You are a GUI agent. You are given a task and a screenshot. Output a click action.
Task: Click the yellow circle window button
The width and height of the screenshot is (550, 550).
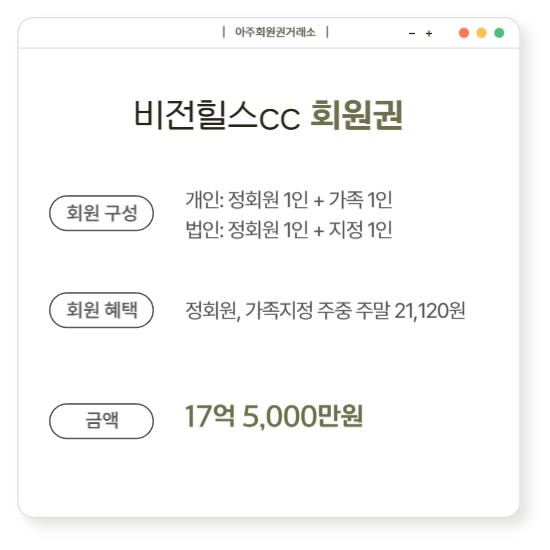point(481,33)
